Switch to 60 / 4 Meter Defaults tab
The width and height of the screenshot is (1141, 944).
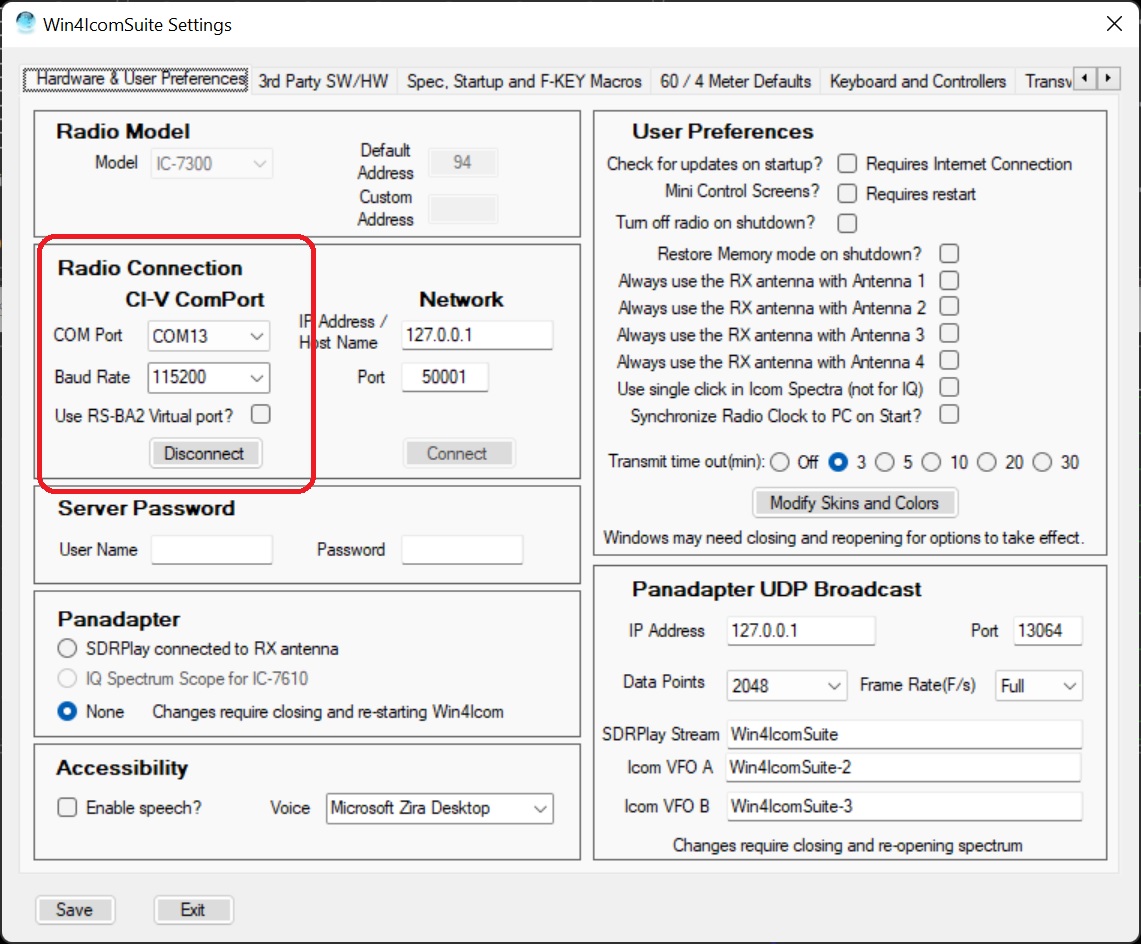click(735, 81)
